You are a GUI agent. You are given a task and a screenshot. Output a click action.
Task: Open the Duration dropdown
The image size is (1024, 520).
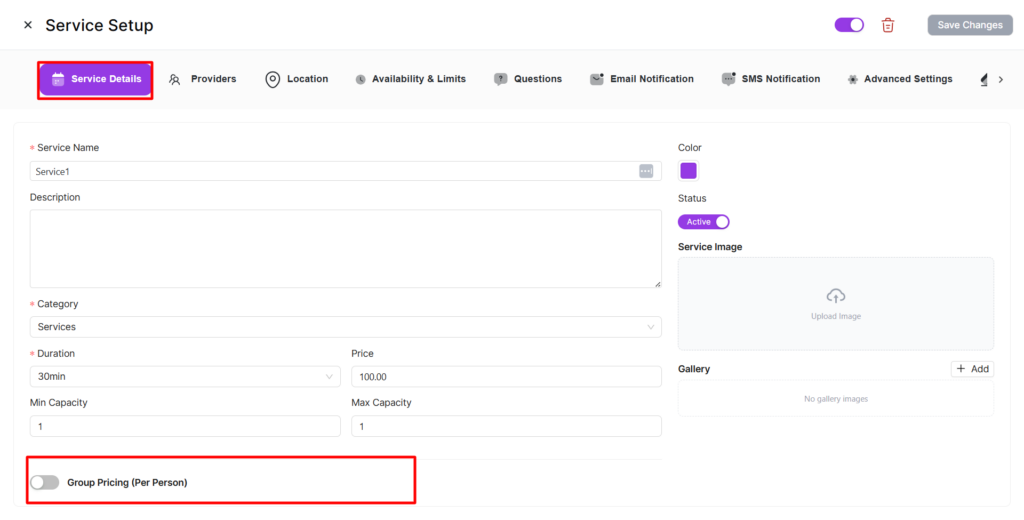pyautogui.click(x=185, y=376)
